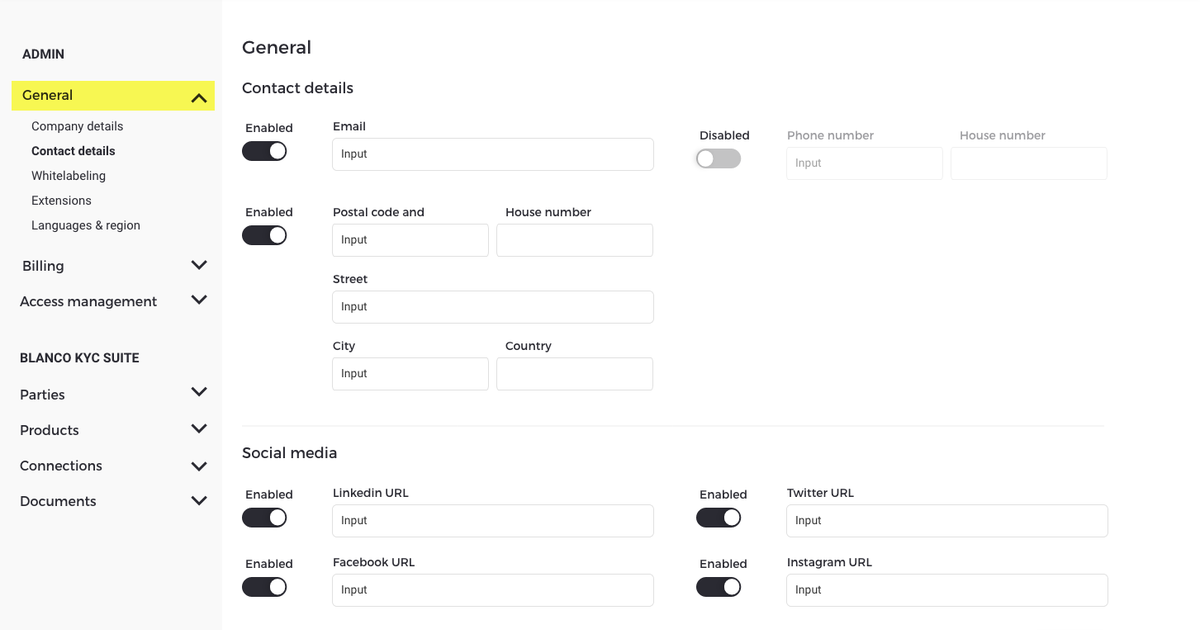Image resolution: width=1200 pixels, height=630 pixels.
Task: Expand the Billing section
Action: click(199, 266)
